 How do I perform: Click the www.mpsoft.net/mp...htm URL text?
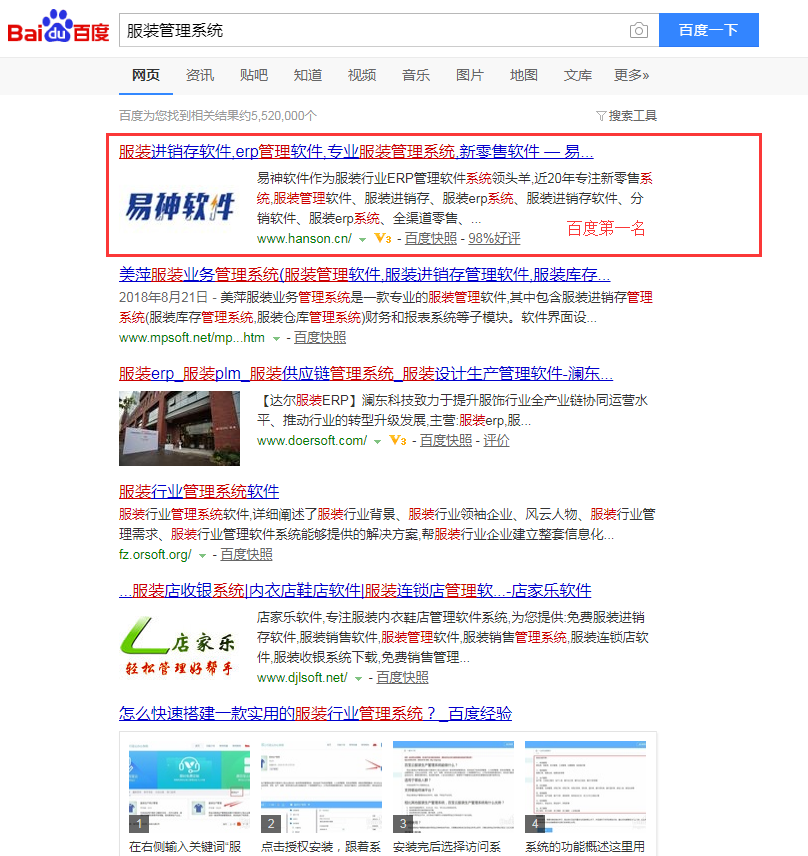pyautogui.click(x=192, y=338)
